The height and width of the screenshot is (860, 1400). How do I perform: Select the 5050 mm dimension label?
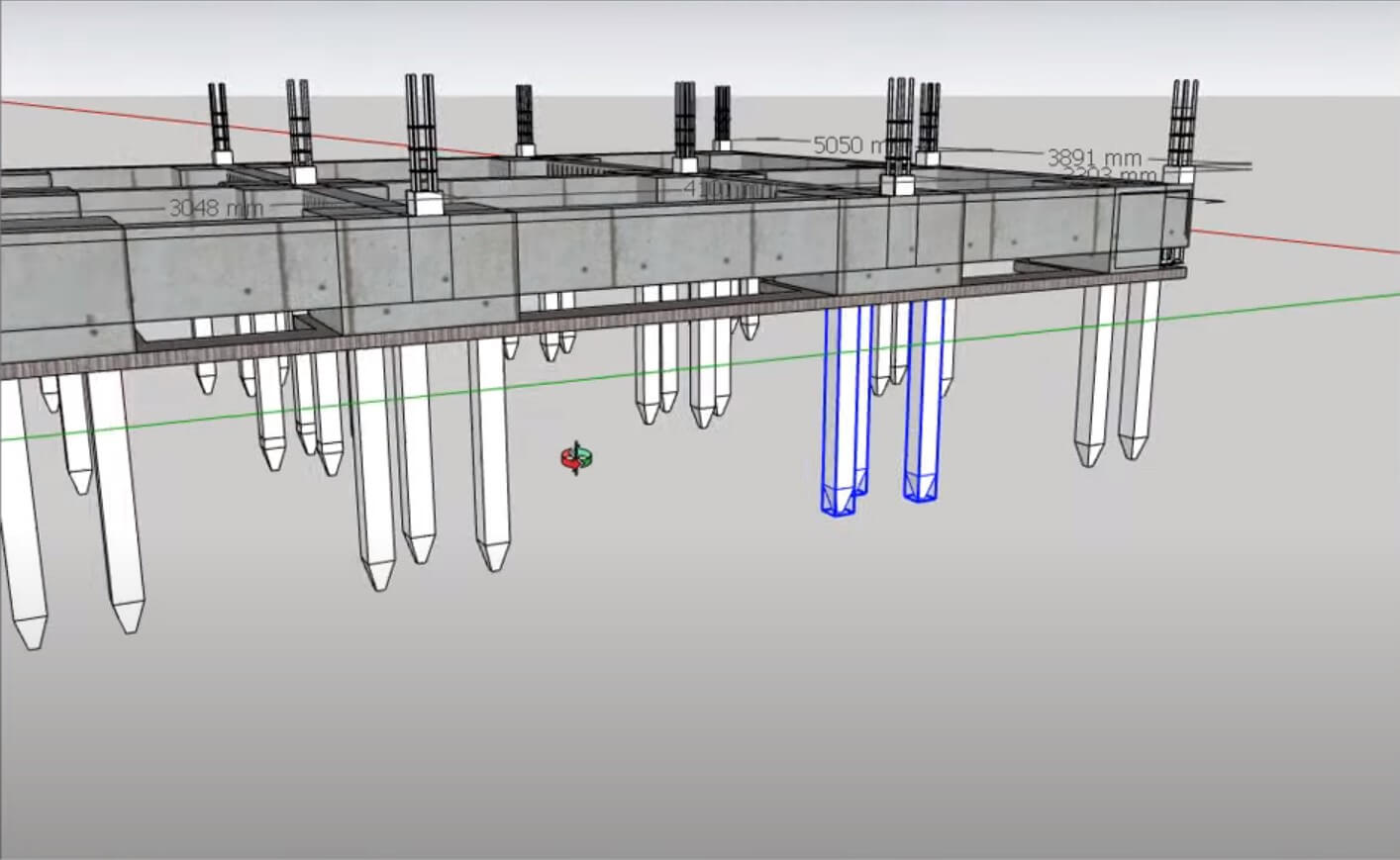point(849,145)
